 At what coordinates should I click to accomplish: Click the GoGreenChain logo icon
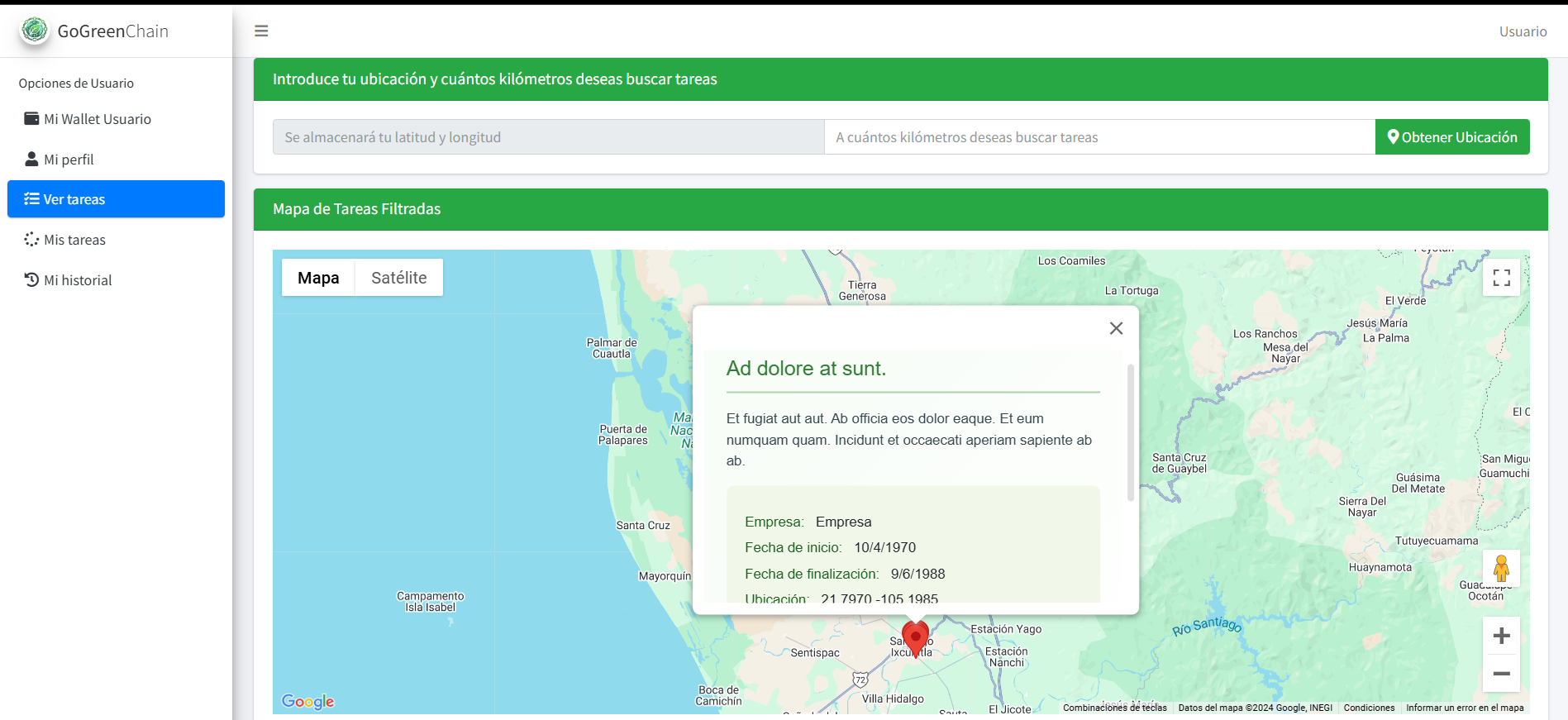coord(35,31)
